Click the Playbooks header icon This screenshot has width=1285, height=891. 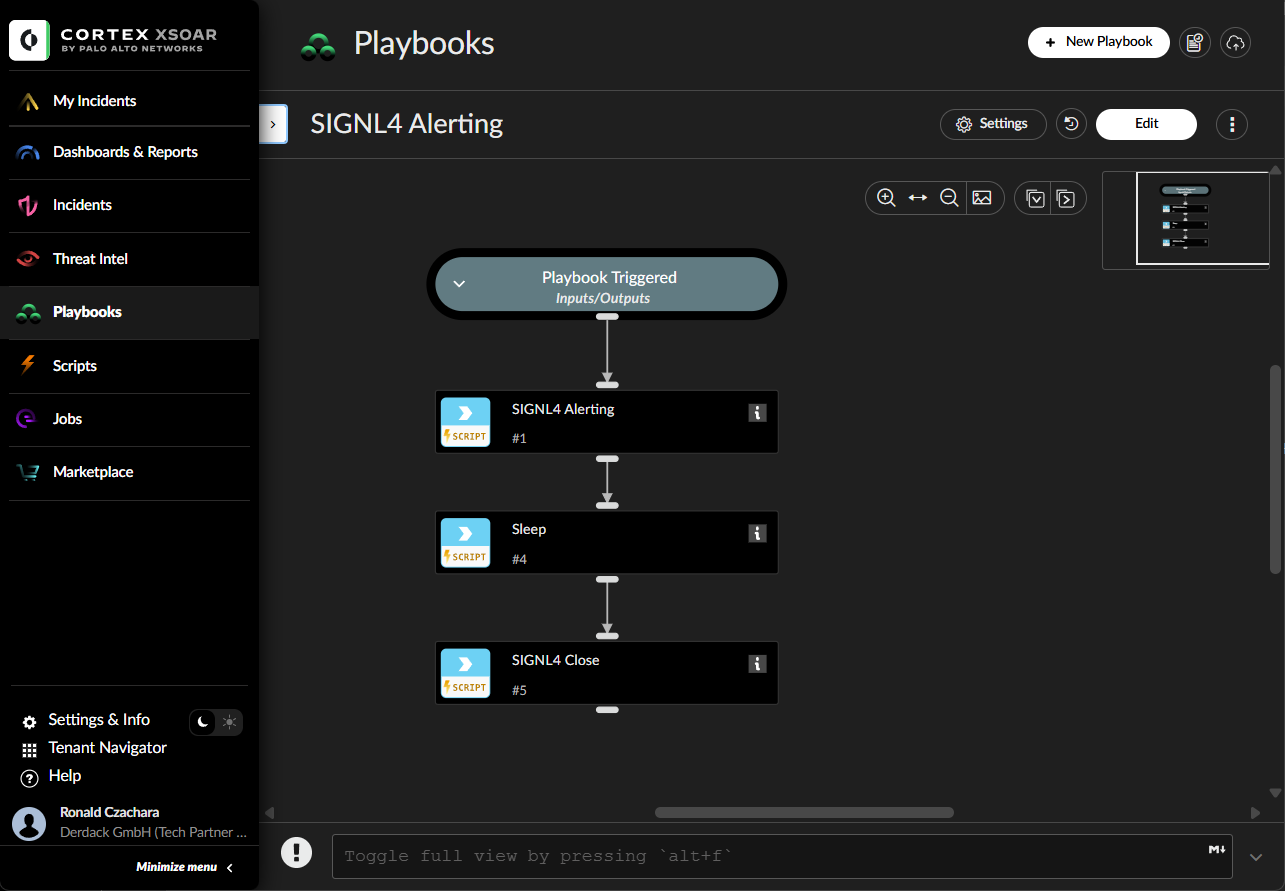(x=319, y=46)
